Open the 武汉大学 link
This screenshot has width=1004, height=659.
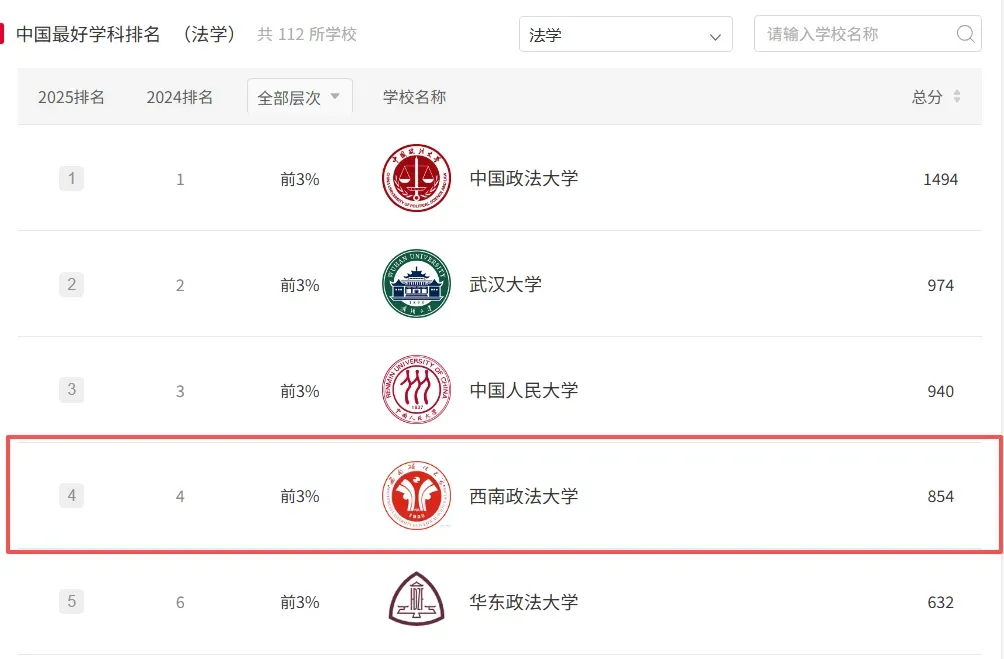pos(506,285)
